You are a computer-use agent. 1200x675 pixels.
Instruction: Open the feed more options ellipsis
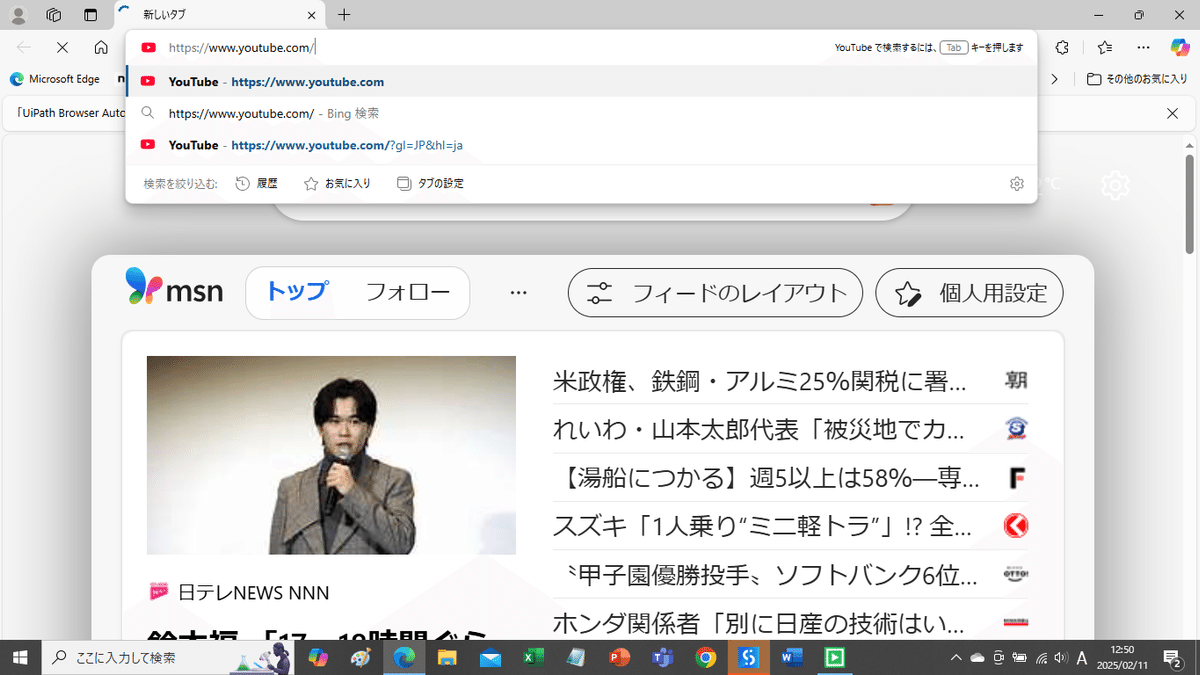tap(518, 293)
